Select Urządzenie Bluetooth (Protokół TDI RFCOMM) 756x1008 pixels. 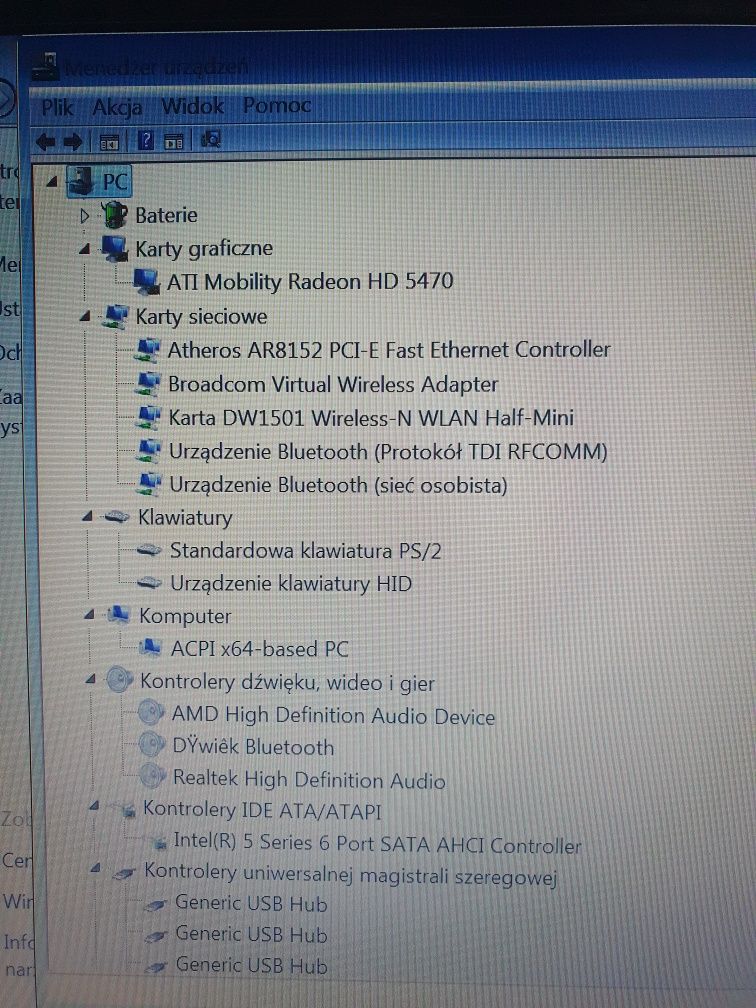pos(388,452)
